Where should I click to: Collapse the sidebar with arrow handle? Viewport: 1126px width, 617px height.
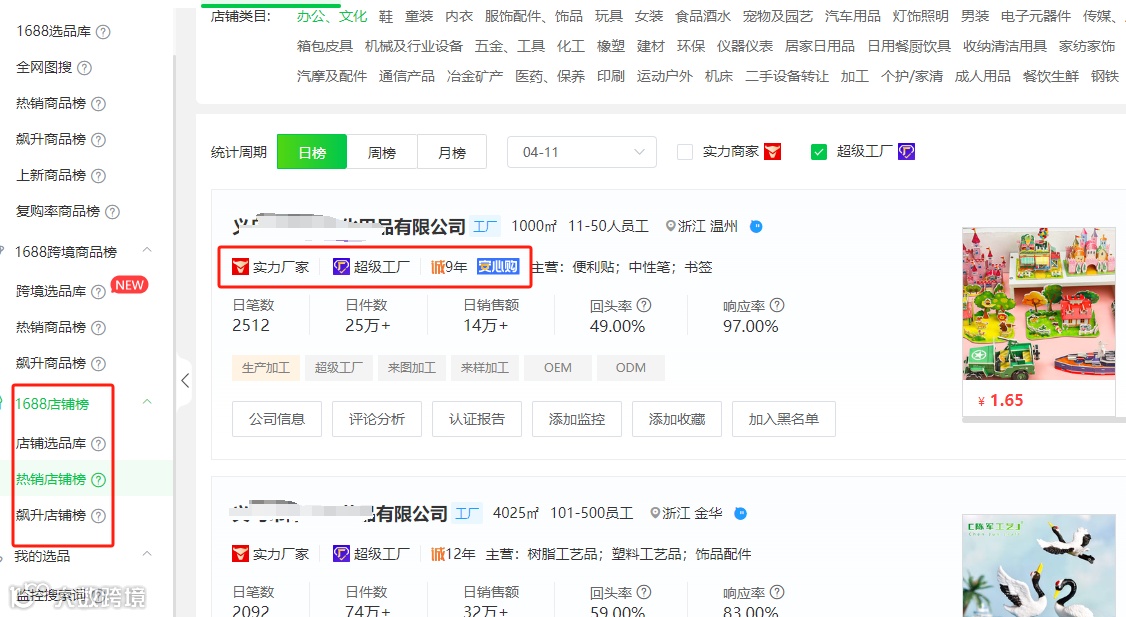pyautogui.click(x=185, y=381)
